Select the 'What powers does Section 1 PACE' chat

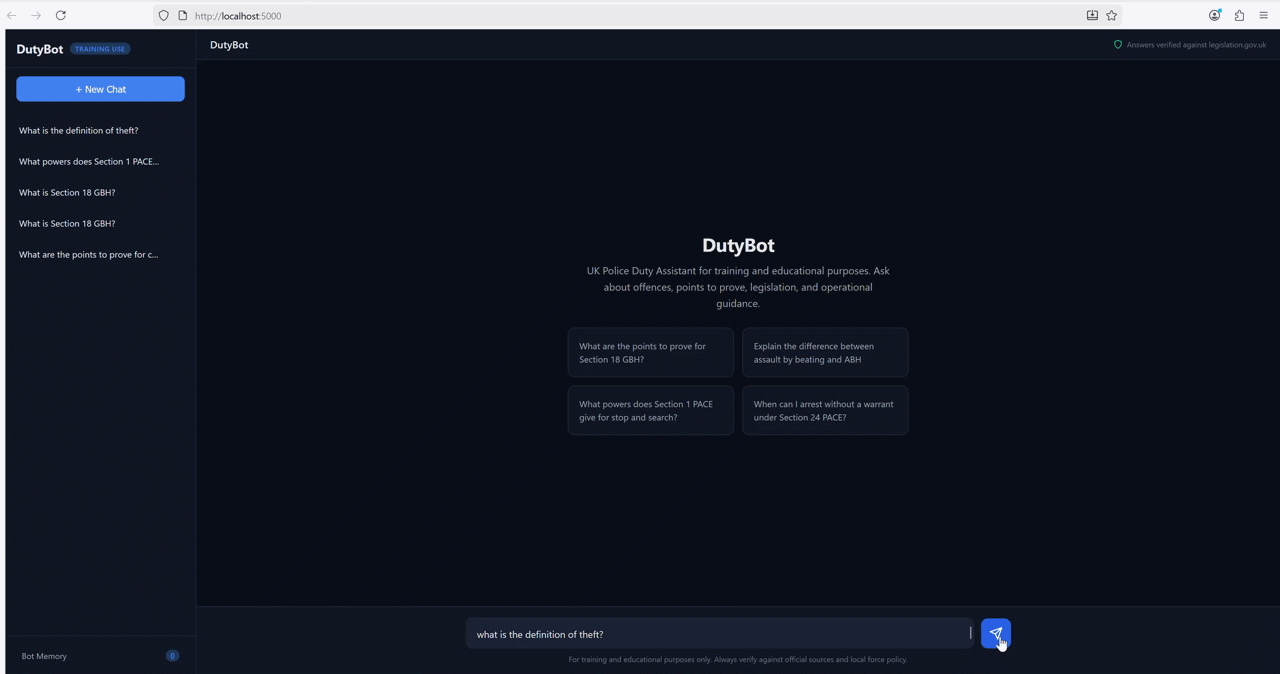pyautogui.click(x=88, y=161)
